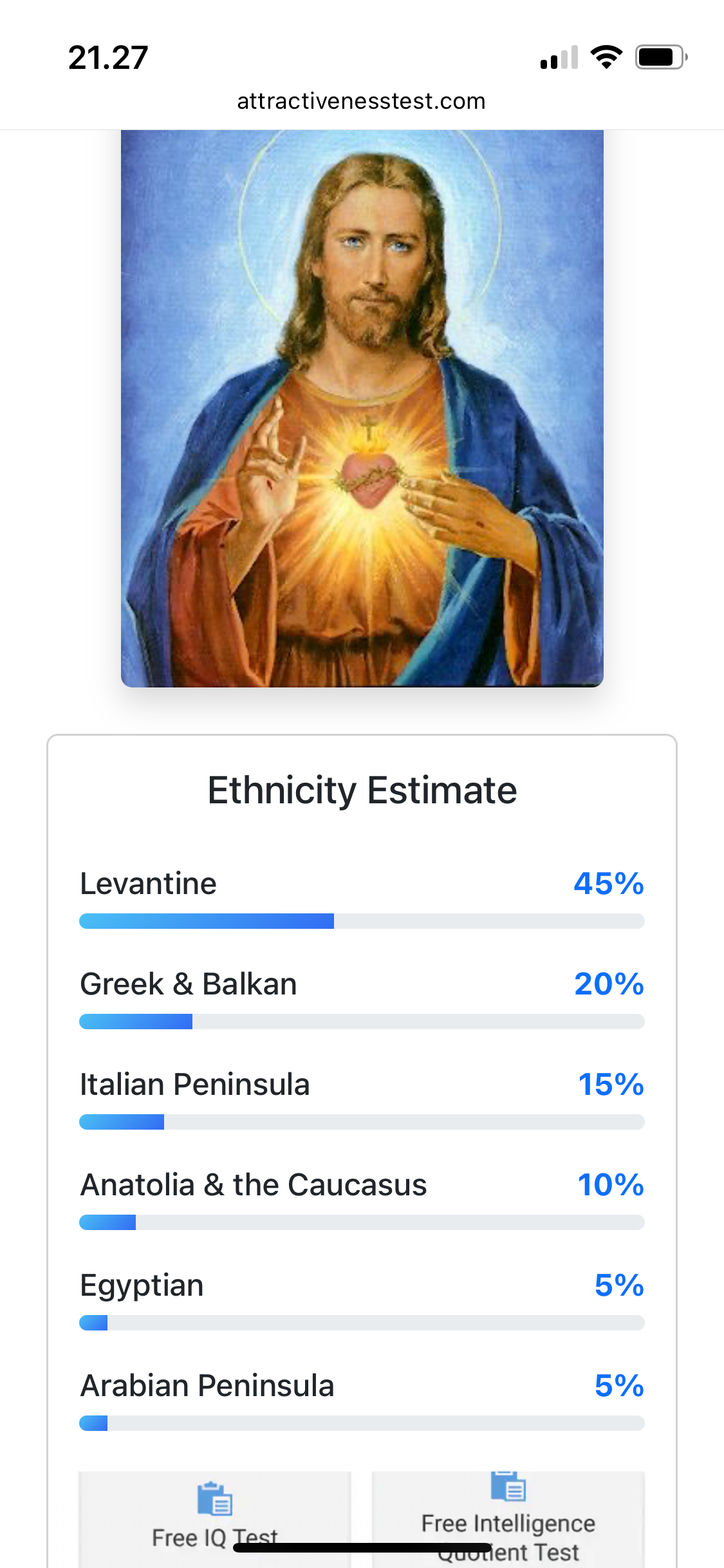Click the Arabian Peninsula progress bar
The height and width of the screenshot is (1568, 724).
pos(362,1423)
